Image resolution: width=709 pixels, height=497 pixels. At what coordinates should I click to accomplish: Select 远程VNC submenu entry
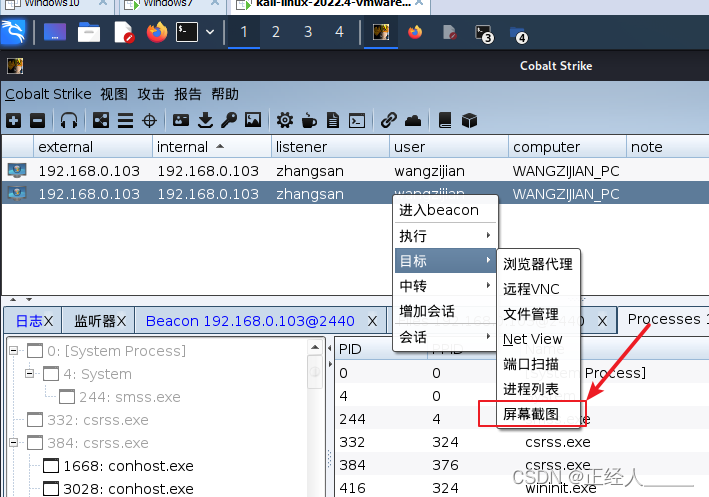538,289
